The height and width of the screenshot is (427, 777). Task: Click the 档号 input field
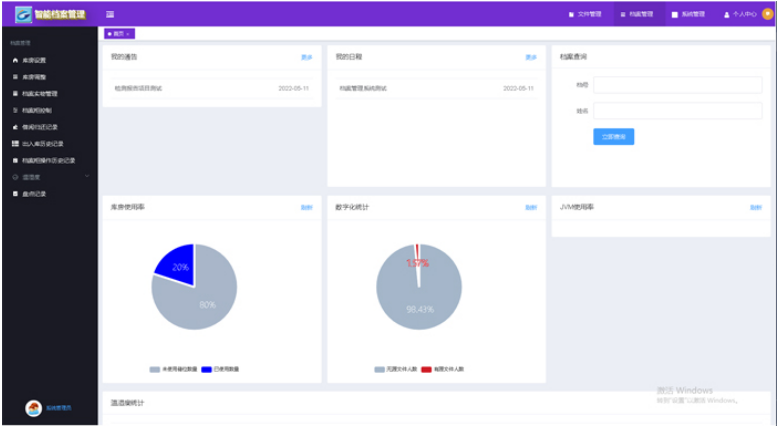(x=677, y=85)
